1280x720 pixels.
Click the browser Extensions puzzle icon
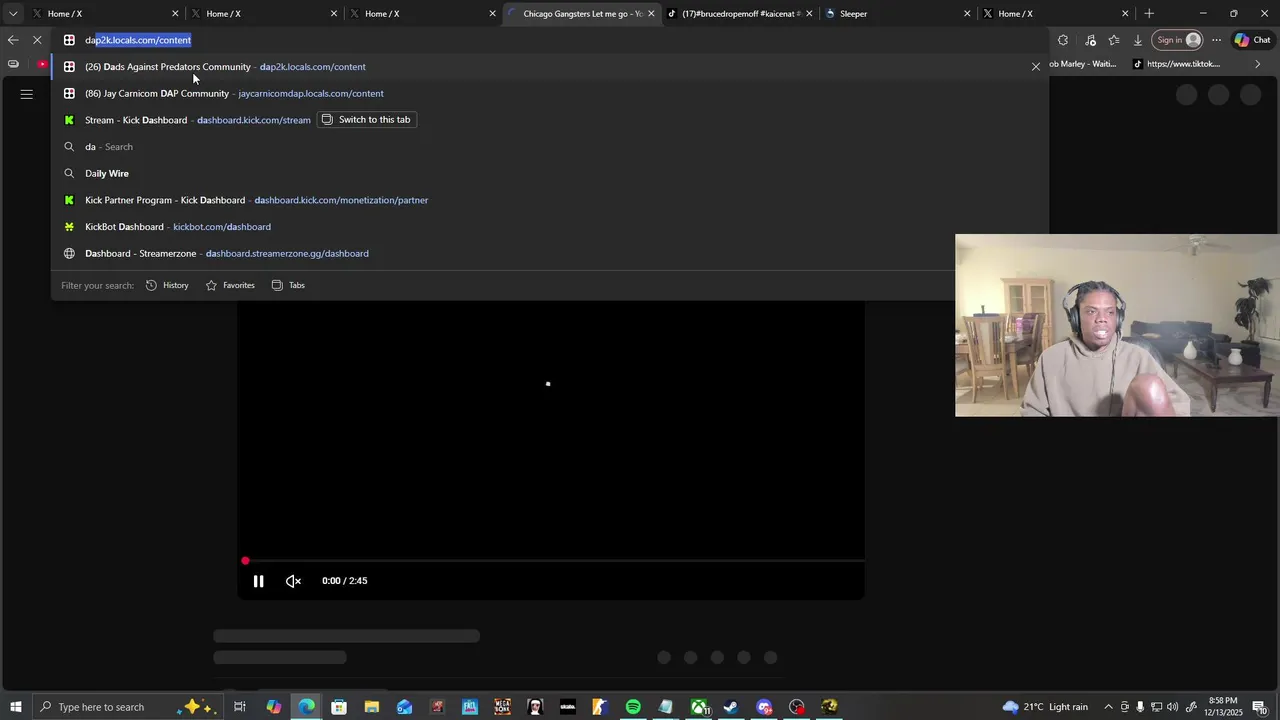coord(1063,40)
